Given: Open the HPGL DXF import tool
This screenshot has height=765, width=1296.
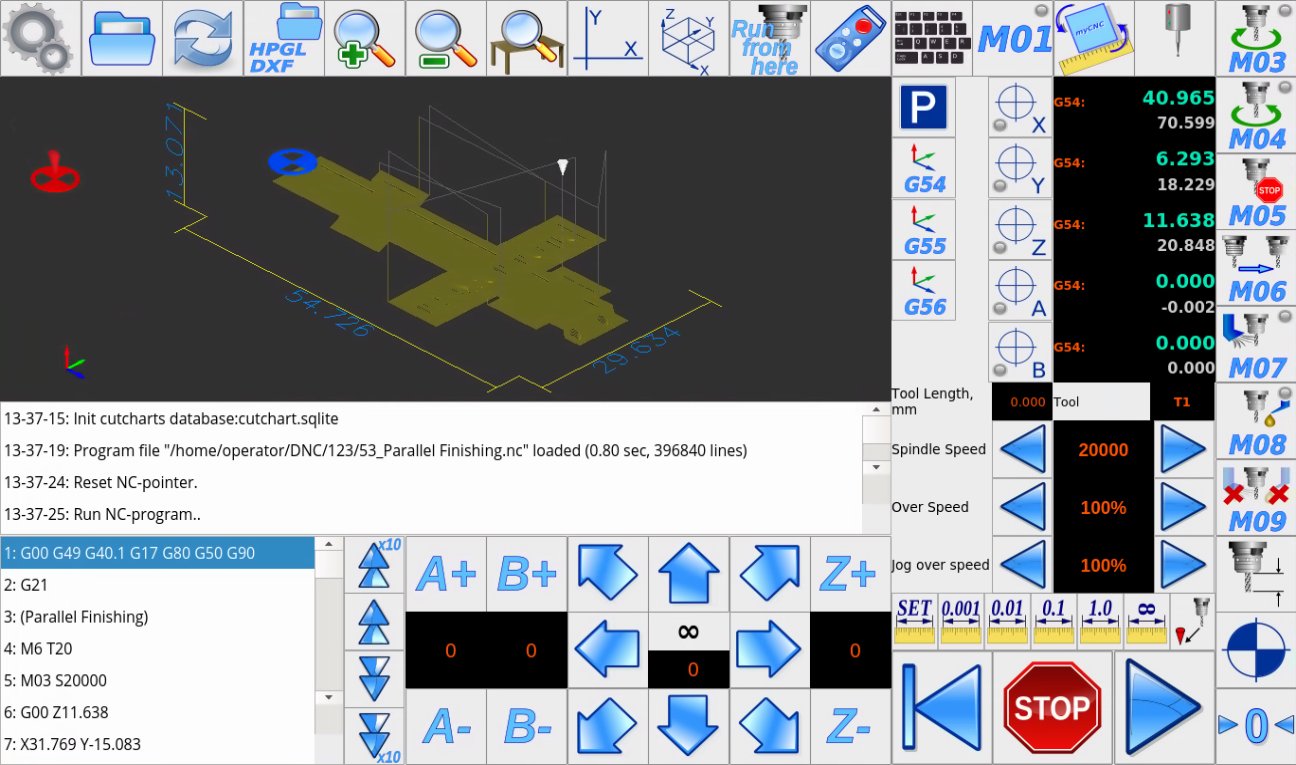Looking at the screenshot, I should (x=284, y=38).
